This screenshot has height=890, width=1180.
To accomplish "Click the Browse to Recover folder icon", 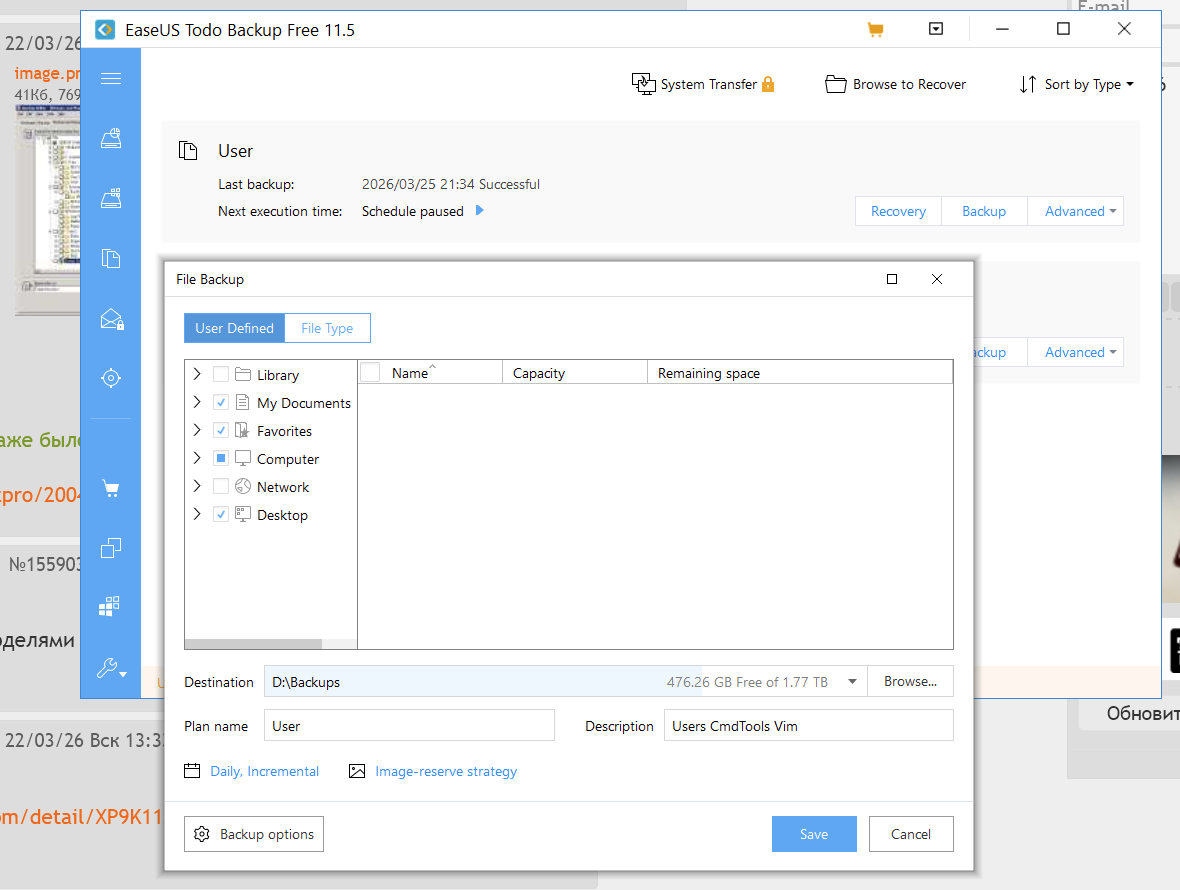I will 835,84.
